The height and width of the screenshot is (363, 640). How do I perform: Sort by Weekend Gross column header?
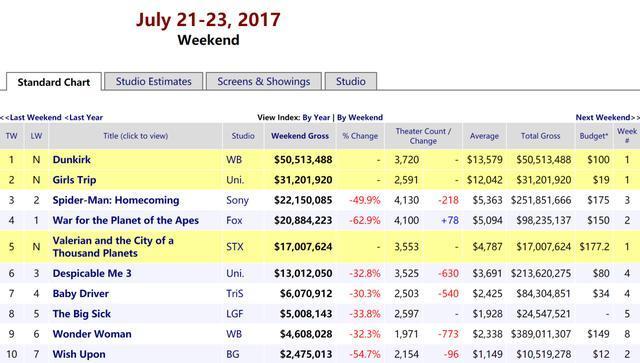coord(300,136)
